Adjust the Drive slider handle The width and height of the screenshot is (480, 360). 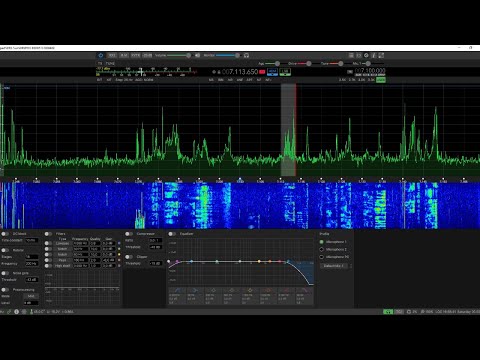pos(309,63)
